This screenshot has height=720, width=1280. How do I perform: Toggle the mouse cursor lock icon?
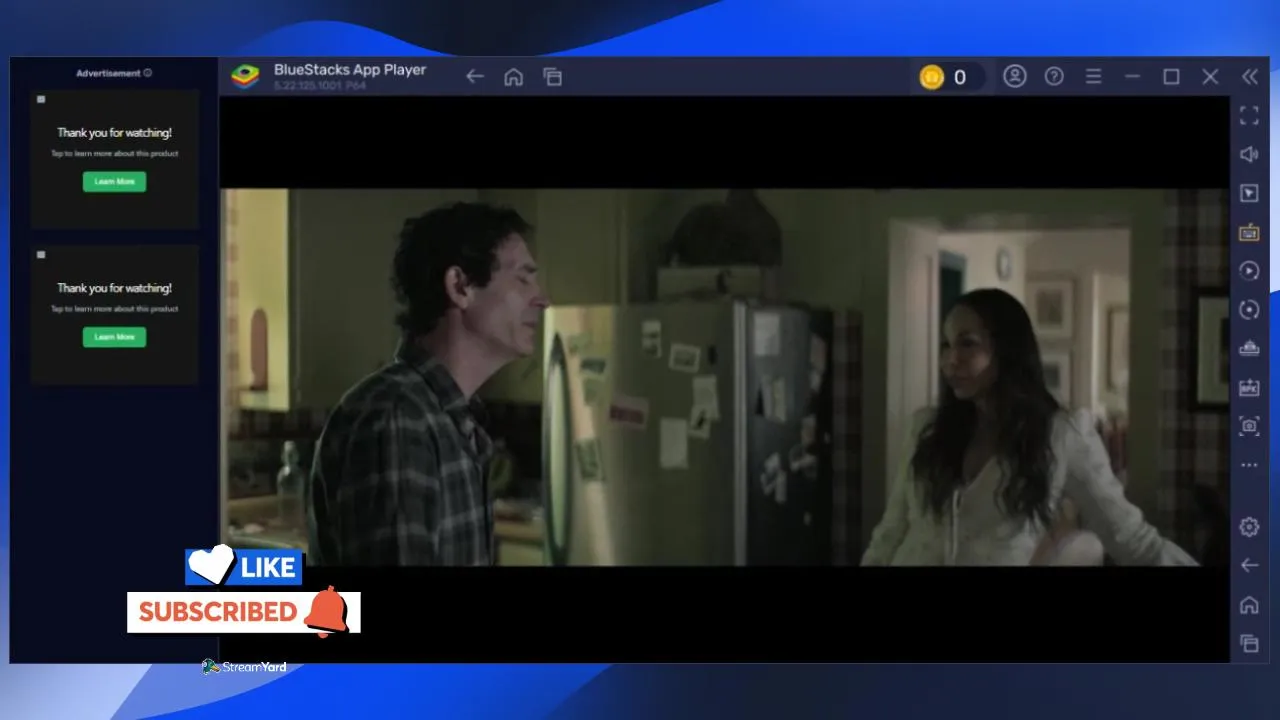pyautogui.click(x=1249, y=193)
